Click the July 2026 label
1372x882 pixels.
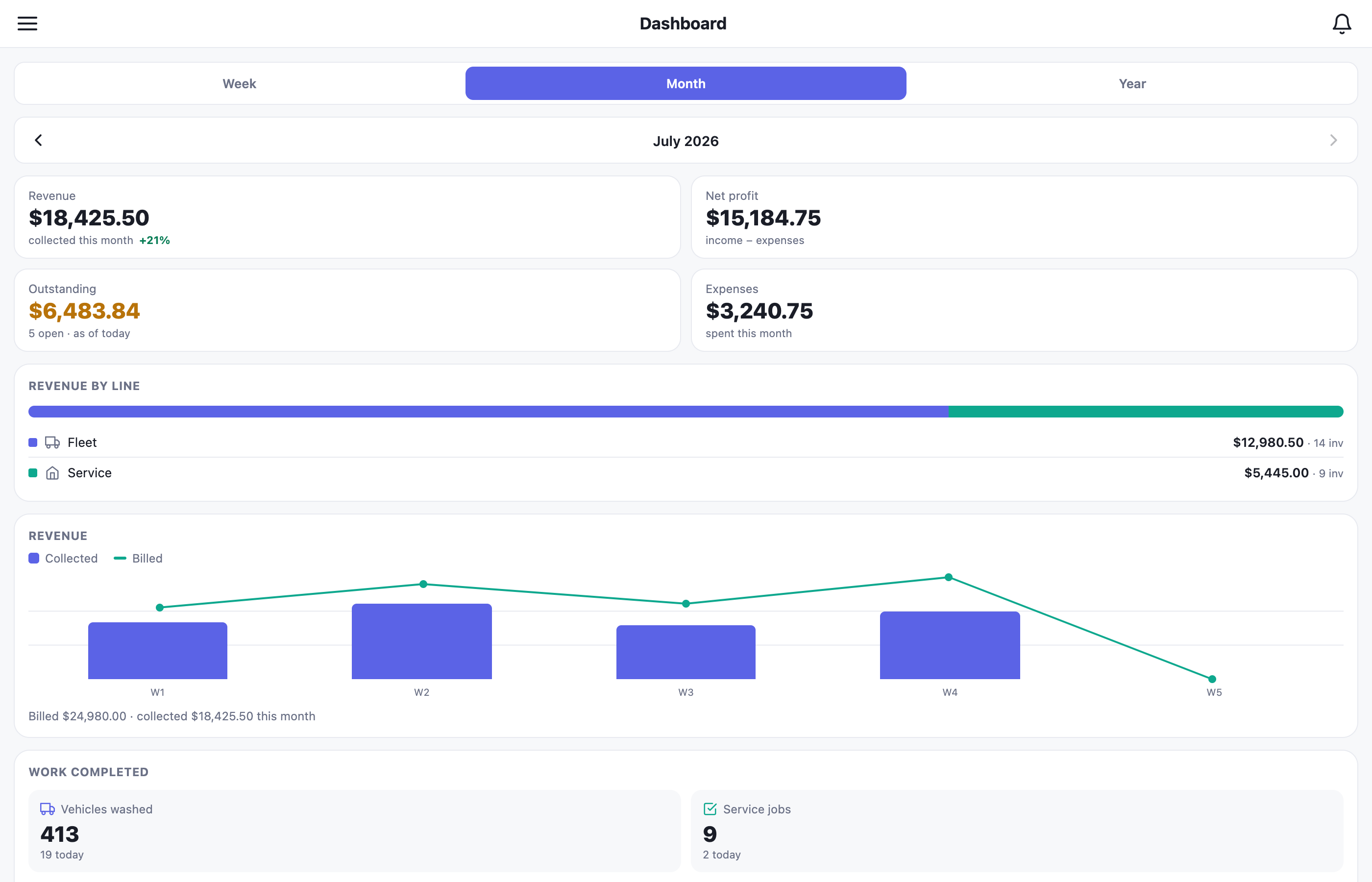click(686, 141)
